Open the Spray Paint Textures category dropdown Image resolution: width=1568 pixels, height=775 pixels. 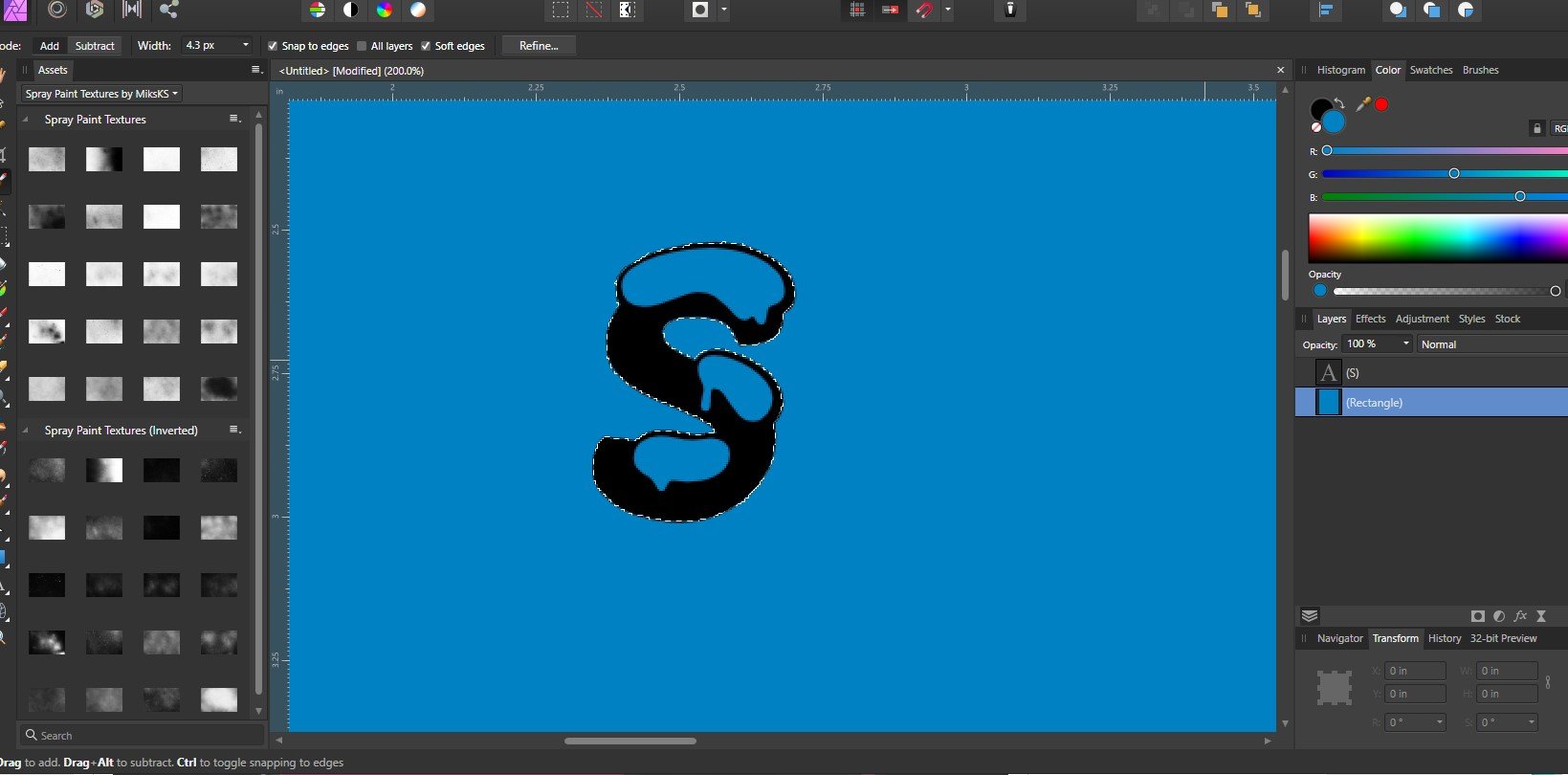pos(101,94)
